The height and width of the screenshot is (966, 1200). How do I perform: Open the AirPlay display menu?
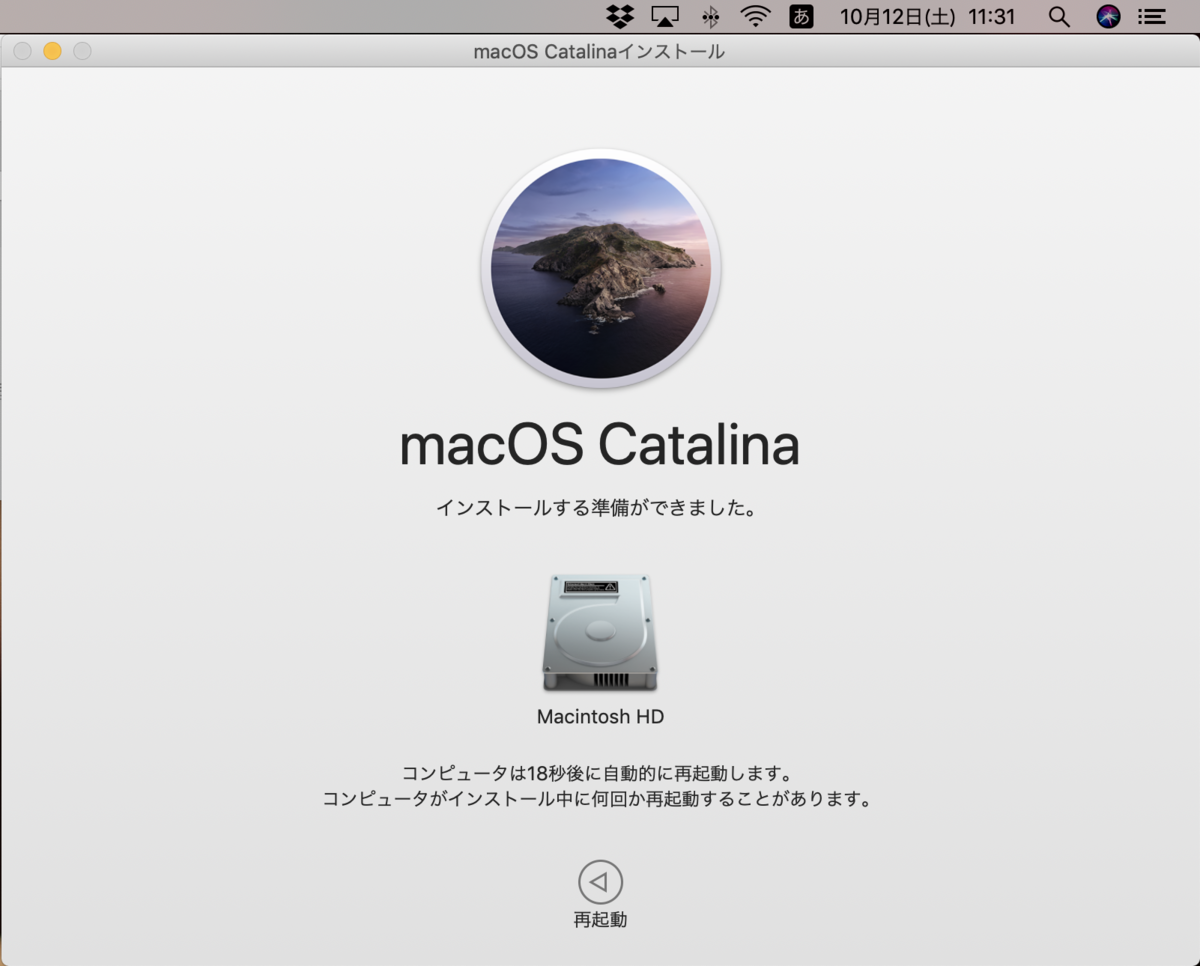click(665, 16)
